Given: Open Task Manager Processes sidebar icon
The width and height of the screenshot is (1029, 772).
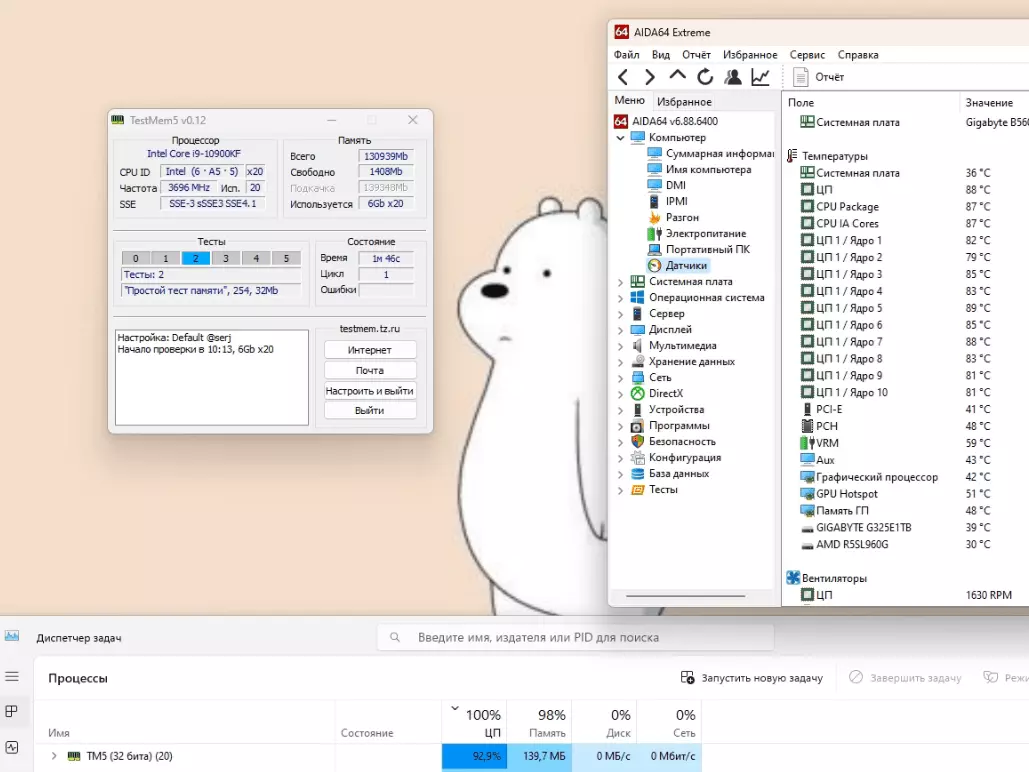Looking at the screenshot, I should click(x=12, y=712).
